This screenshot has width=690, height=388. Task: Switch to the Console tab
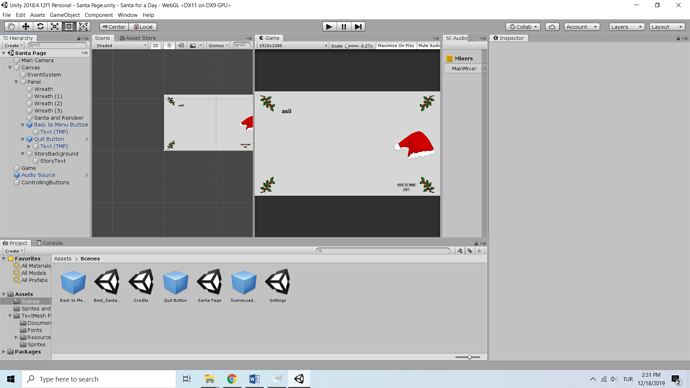pos(50,243)
